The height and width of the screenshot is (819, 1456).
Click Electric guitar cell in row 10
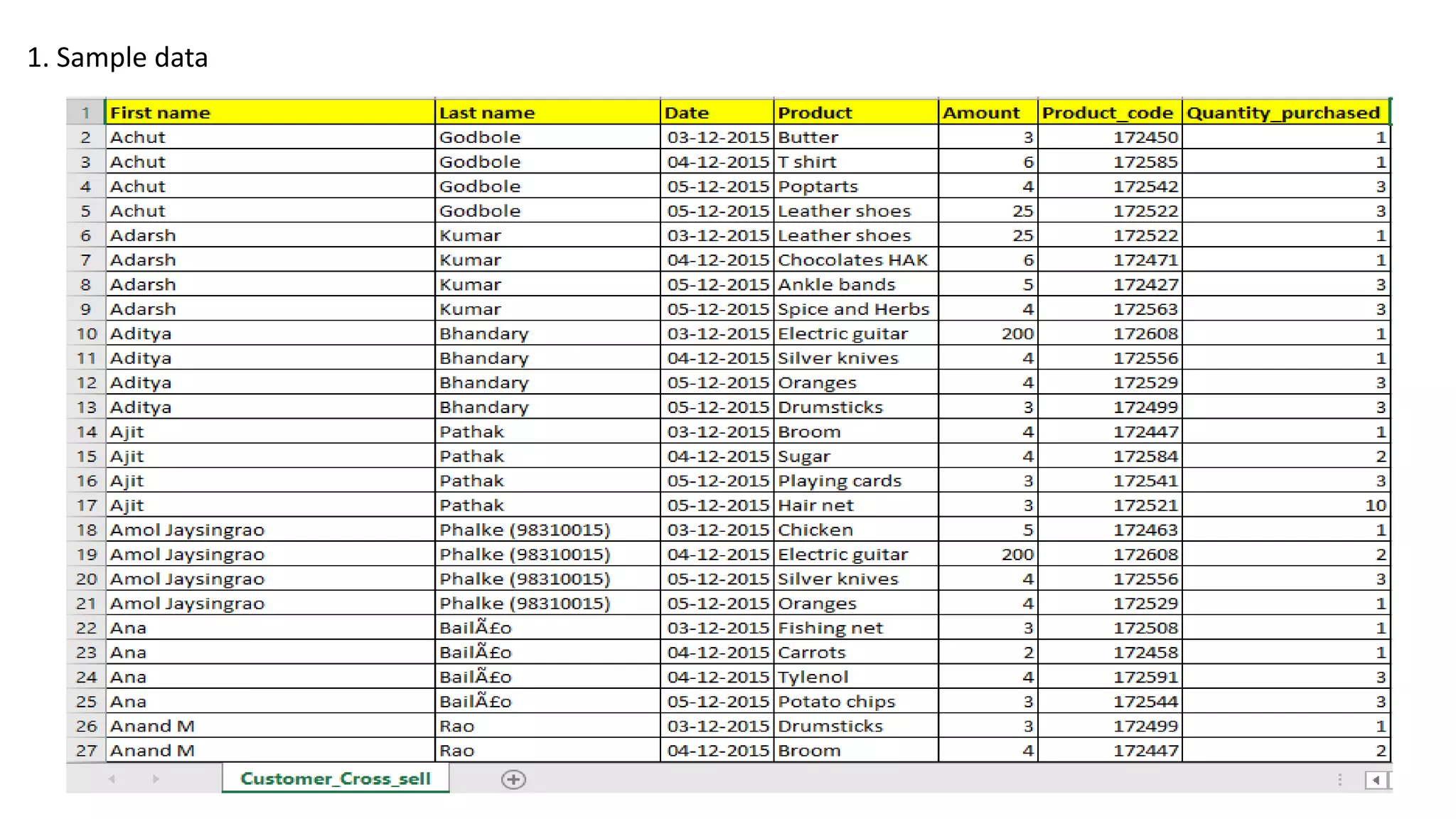click(856, 333)
